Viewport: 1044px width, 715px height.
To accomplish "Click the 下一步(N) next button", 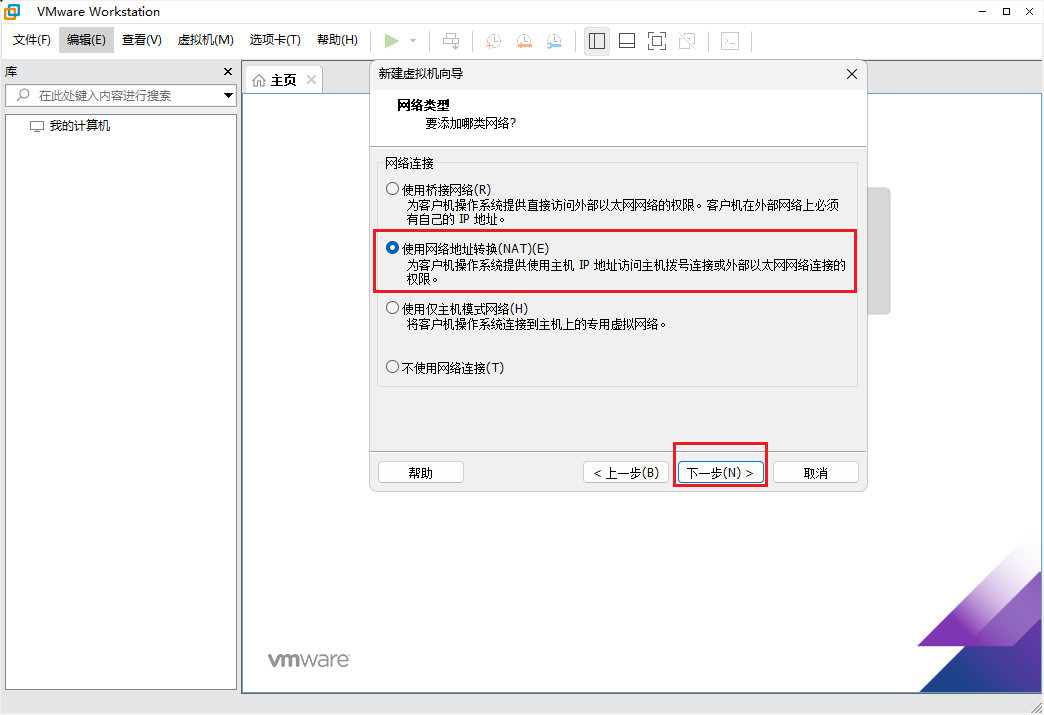I will tap(720, 473).
